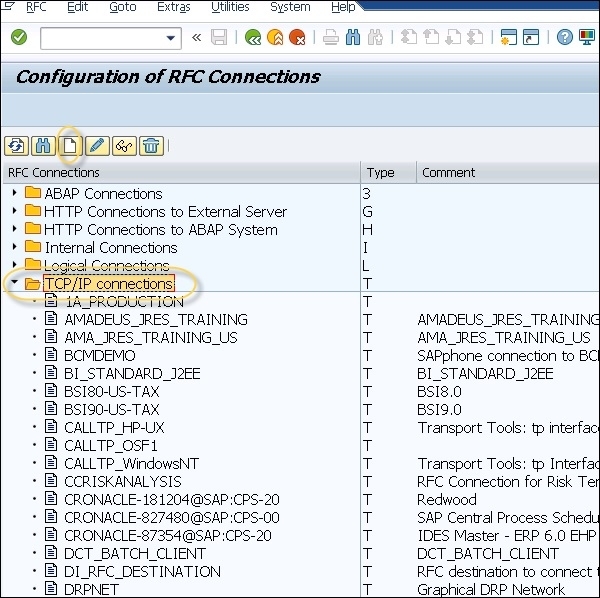Select the BI_STANDARD_J2EE connection
The width and height of the screenshot is (600, 598).
(x=132, y=373)
